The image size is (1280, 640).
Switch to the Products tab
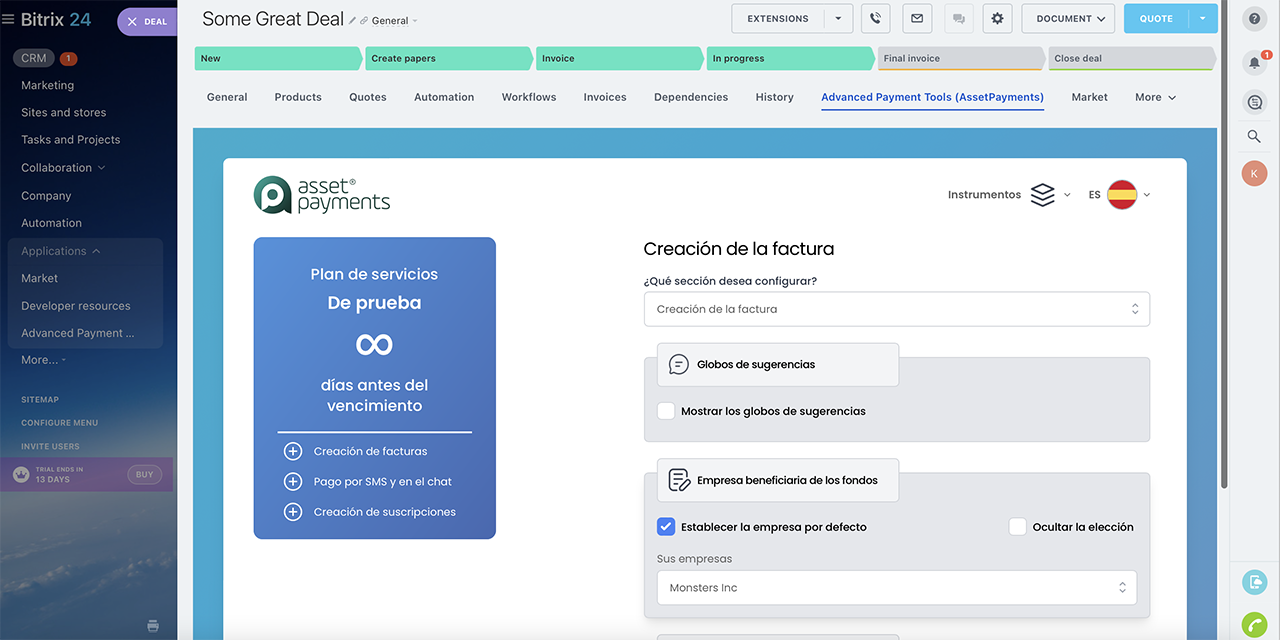pos(298,97)
